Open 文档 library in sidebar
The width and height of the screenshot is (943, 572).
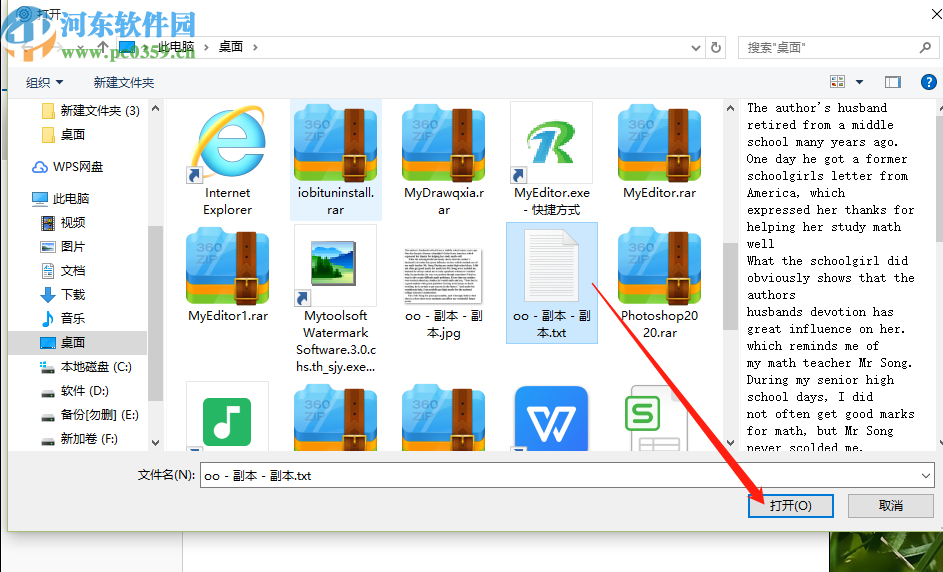[63, 271]
